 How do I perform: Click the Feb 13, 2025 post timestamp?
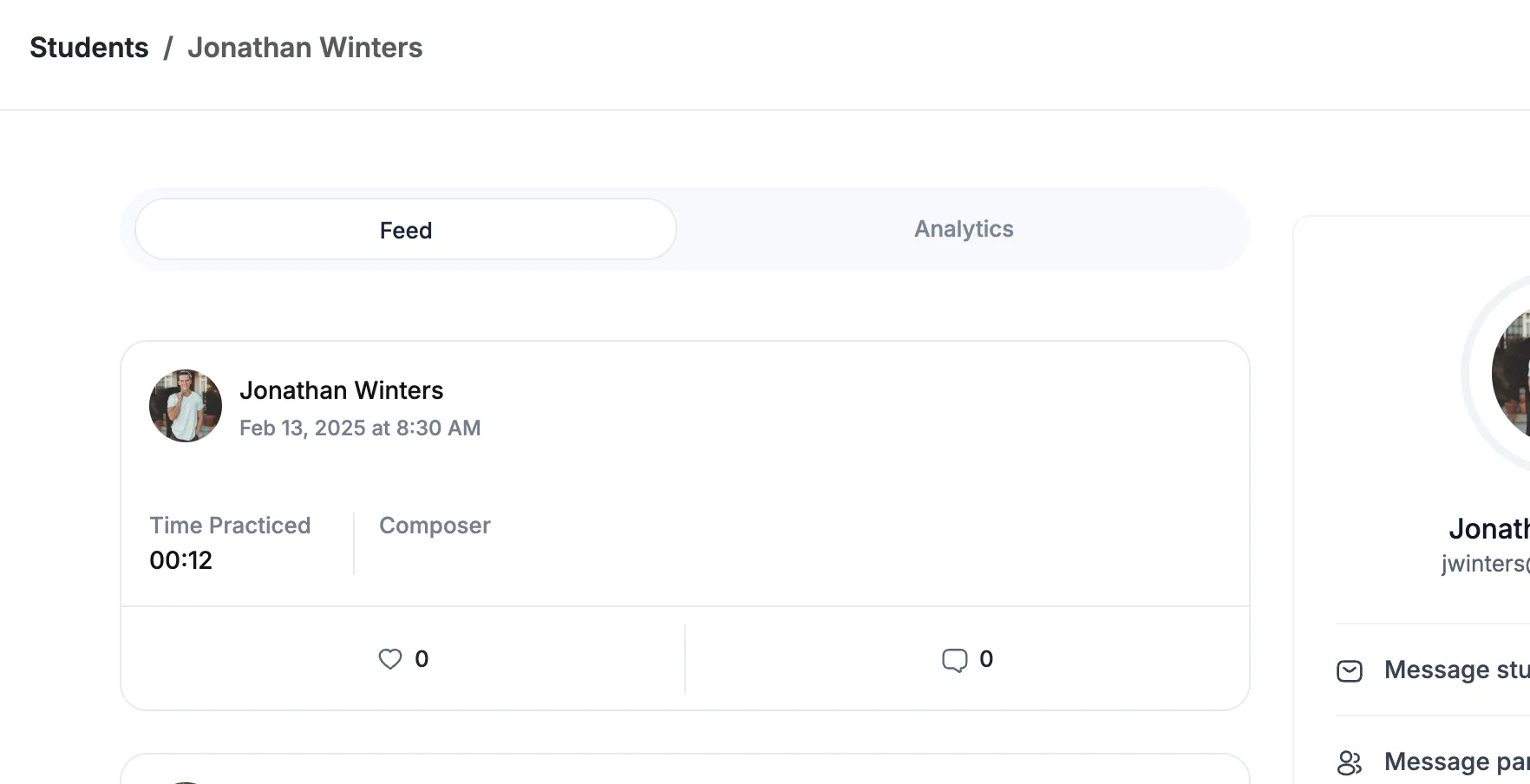click(x=360, y=428)
